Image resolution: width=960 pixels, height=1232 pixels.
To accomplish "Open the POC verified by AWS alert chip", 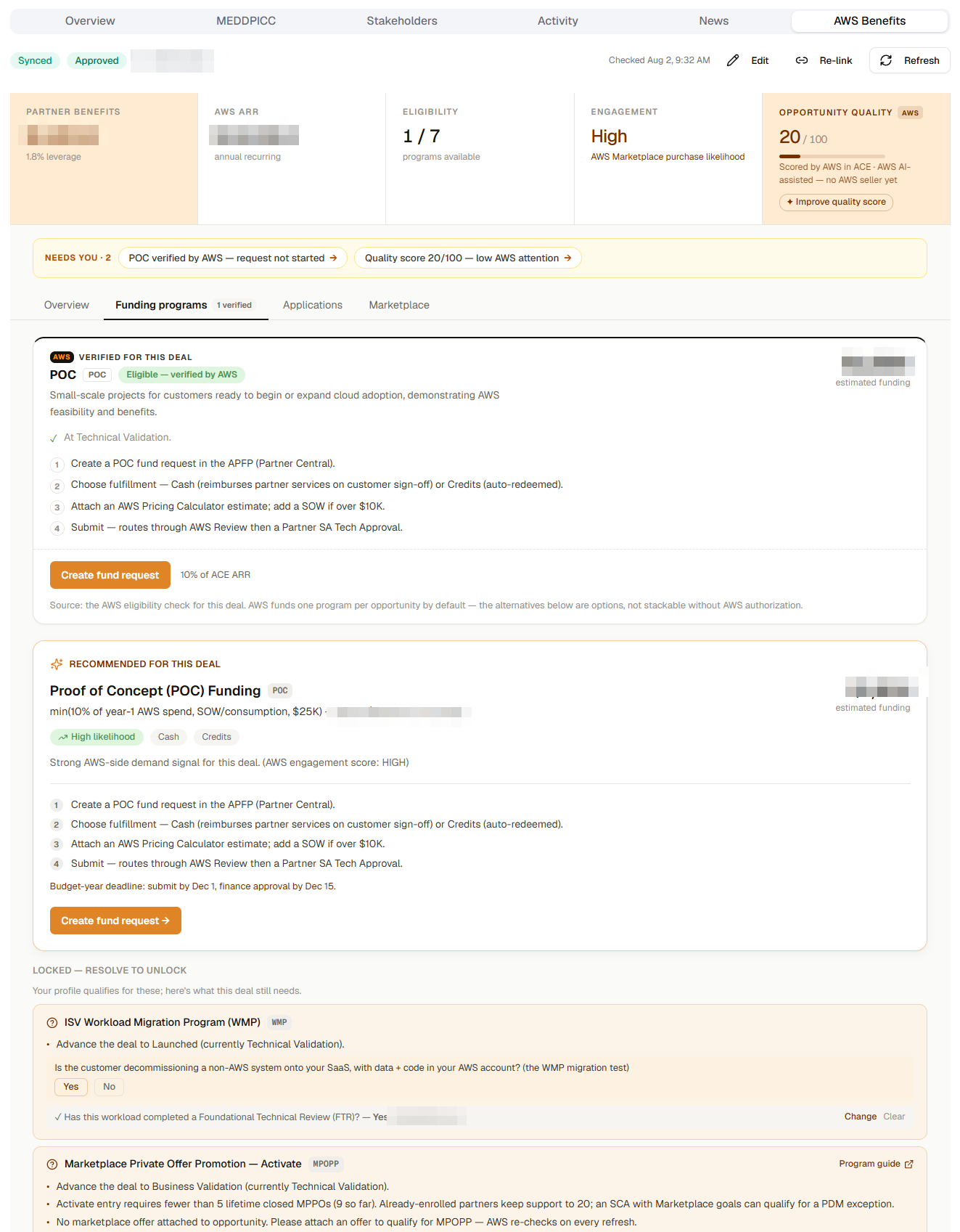I will coord(233,258).
